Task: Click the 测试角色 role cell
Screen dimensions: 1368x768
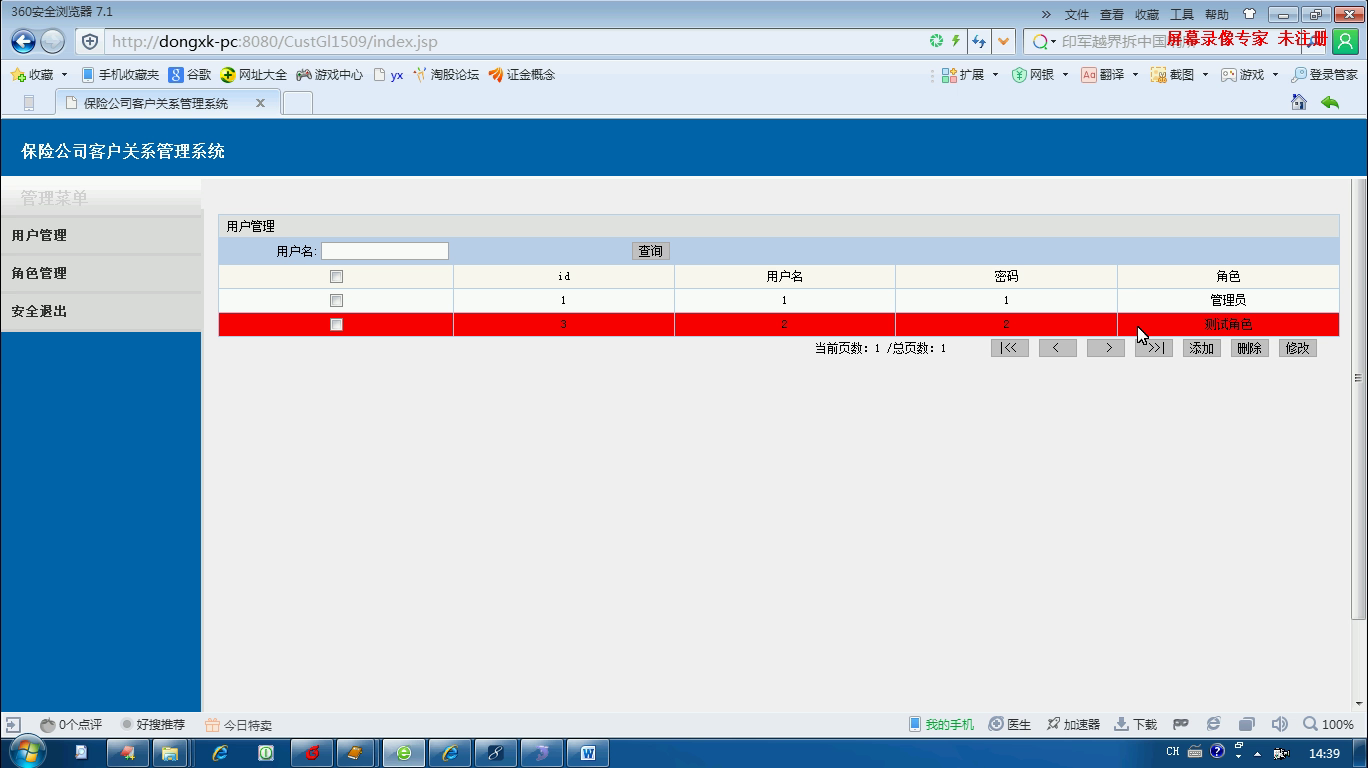Action: pos(1228,324)
